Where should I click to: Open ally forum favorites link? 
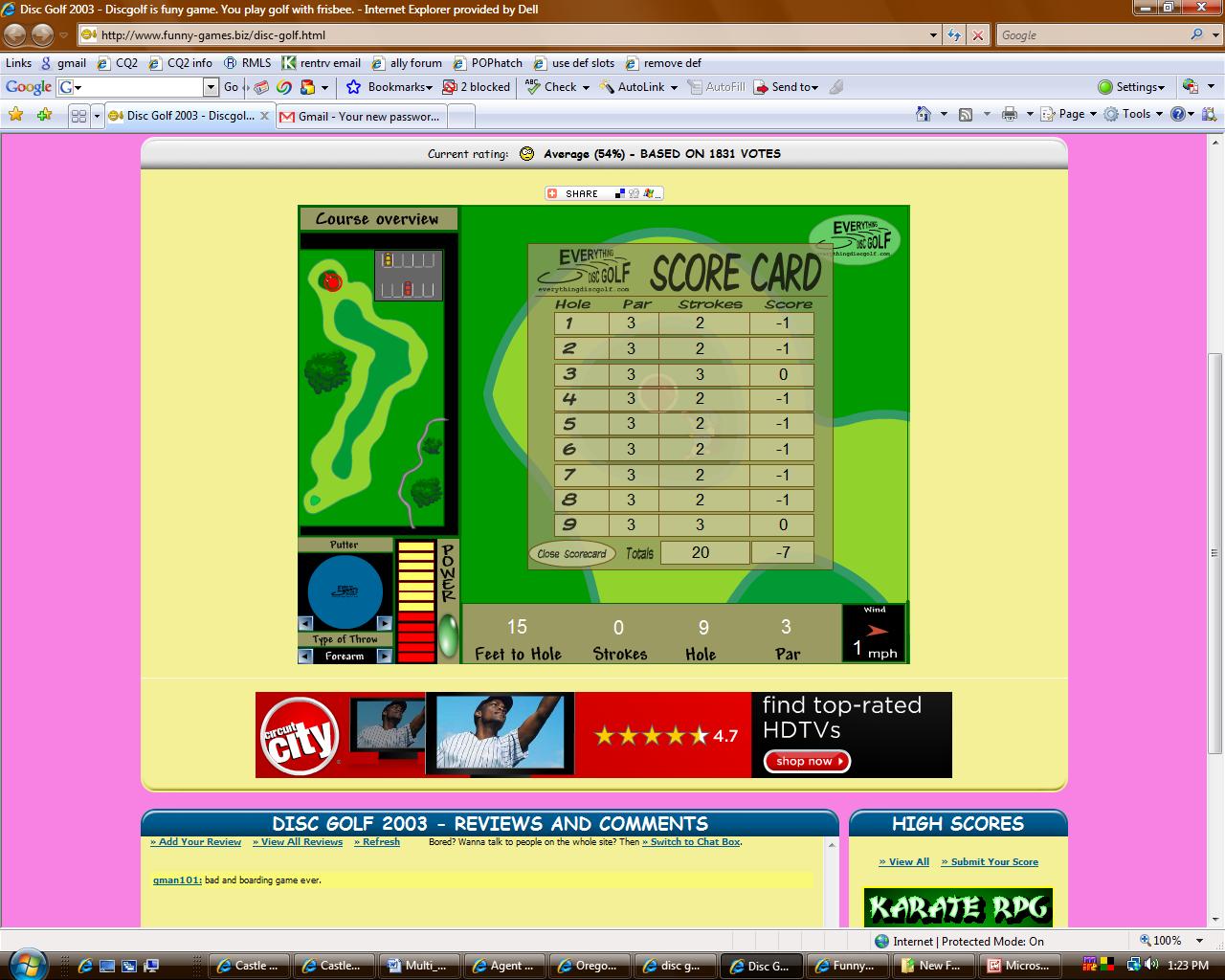coord(407,63)
